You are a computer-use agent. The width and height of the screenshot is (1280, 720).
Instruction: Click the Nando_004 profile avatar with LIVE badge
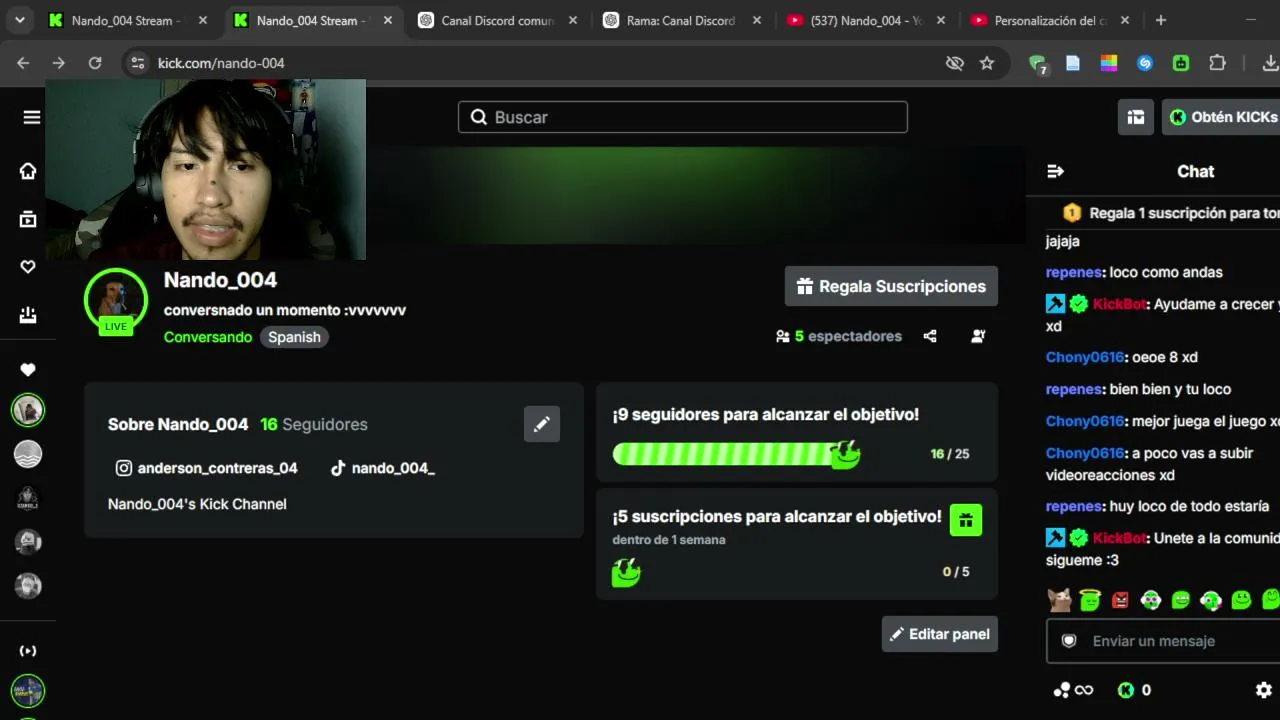(x=116, y=300)
